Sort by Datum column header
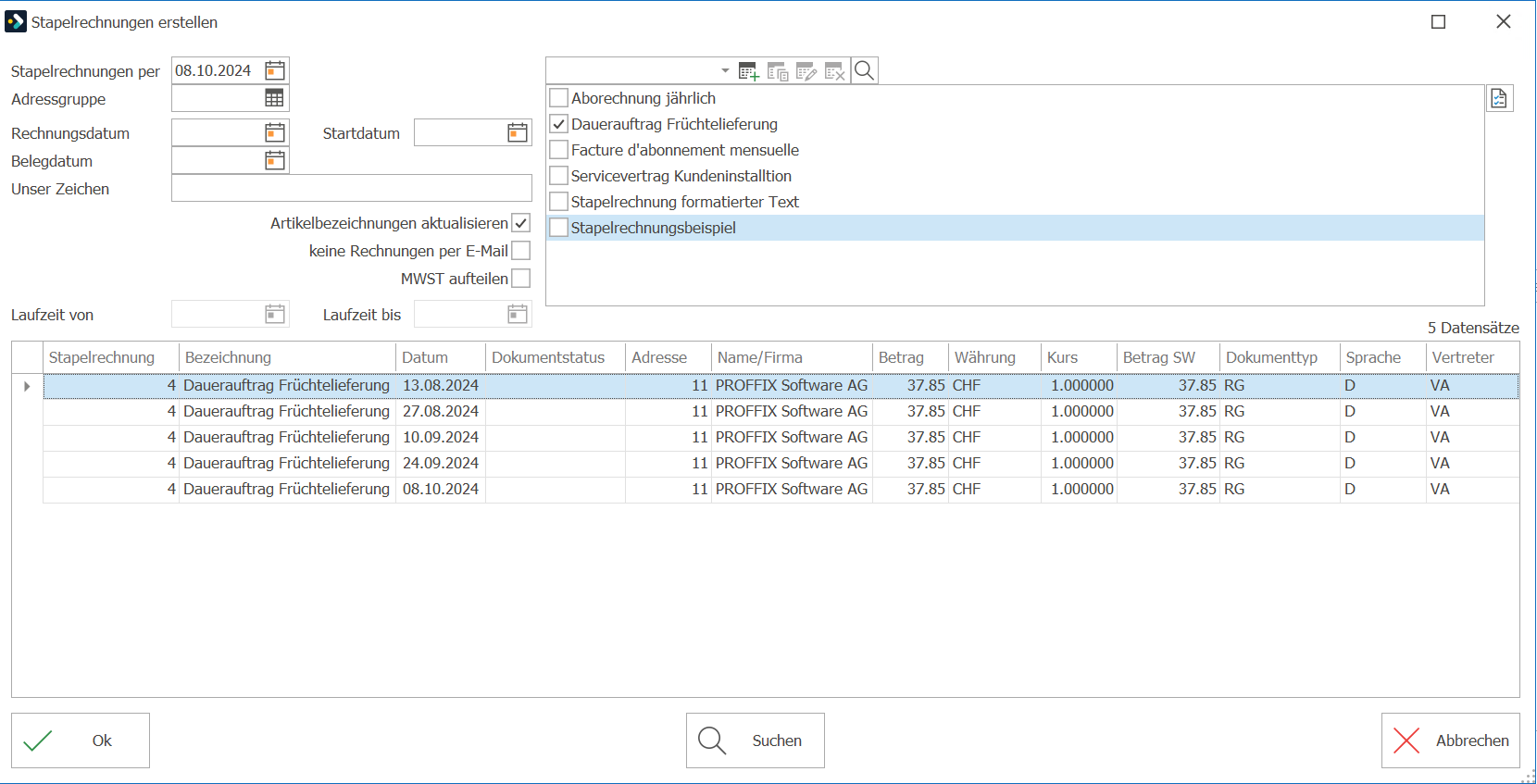Viewport: 1537px width, 784px height. pyautogui.click(x=441, y=357)
